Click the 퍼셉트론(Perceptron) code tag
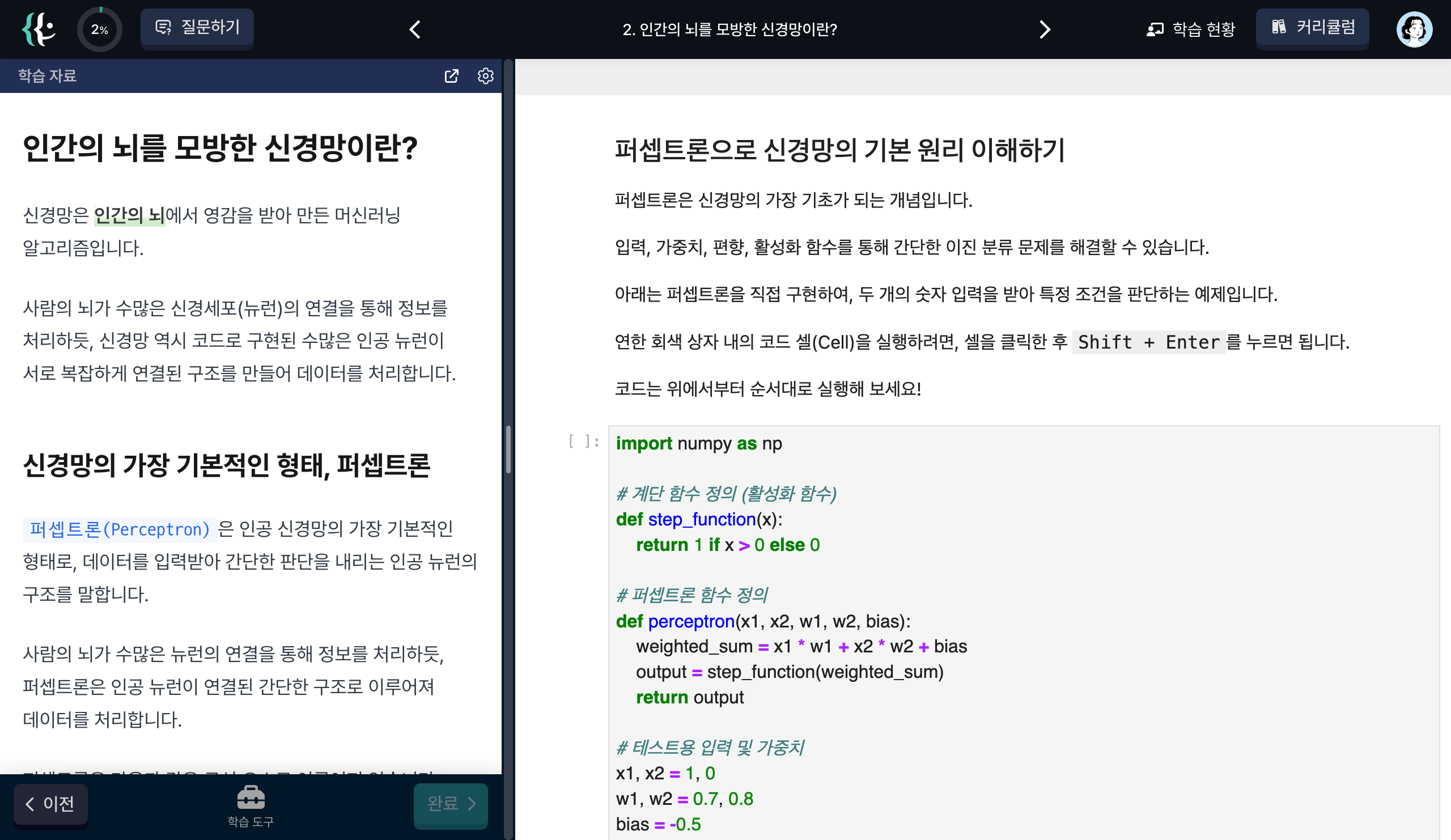The image size is (1451, 840). point(120,529)
